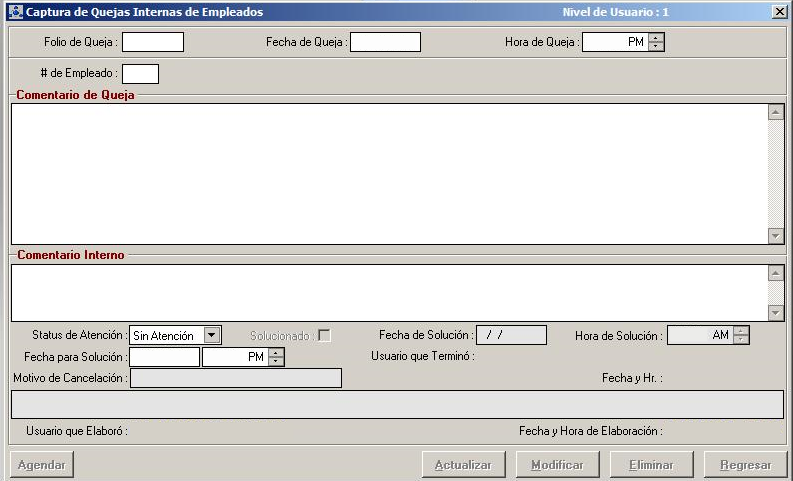Viewport: 793px width, 481px height.
Task: Increase Fecha para Solución time spinner
Action: pos(276,352)
